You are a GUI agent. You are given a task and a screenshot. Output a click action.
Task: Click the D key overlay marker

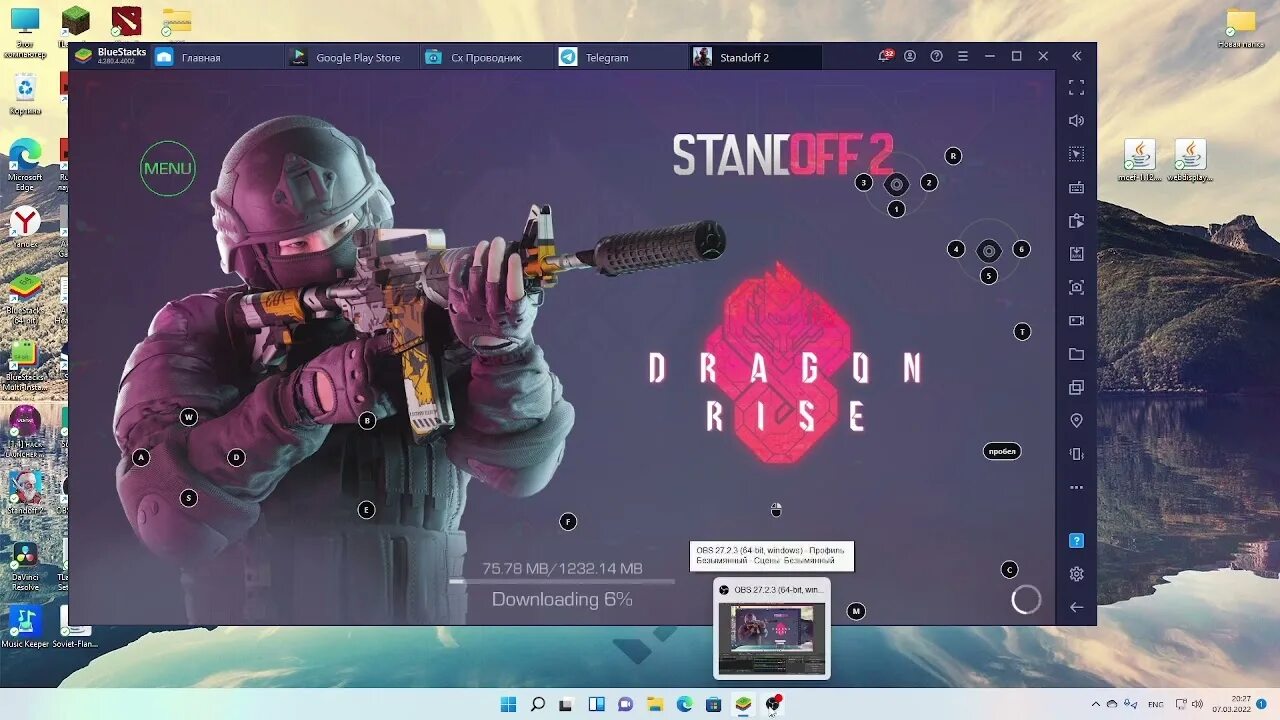click(236, 457)
